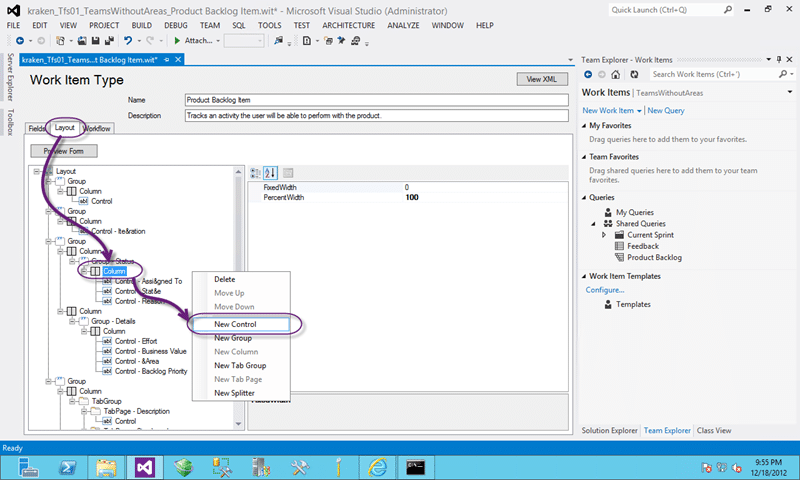Choose New Control from the context menu

241,324
